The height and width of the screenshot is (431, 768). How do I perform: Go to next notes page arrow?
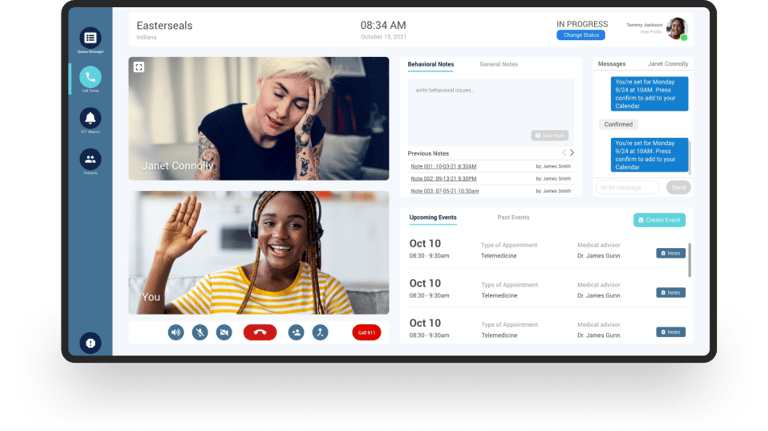(572, 153)
